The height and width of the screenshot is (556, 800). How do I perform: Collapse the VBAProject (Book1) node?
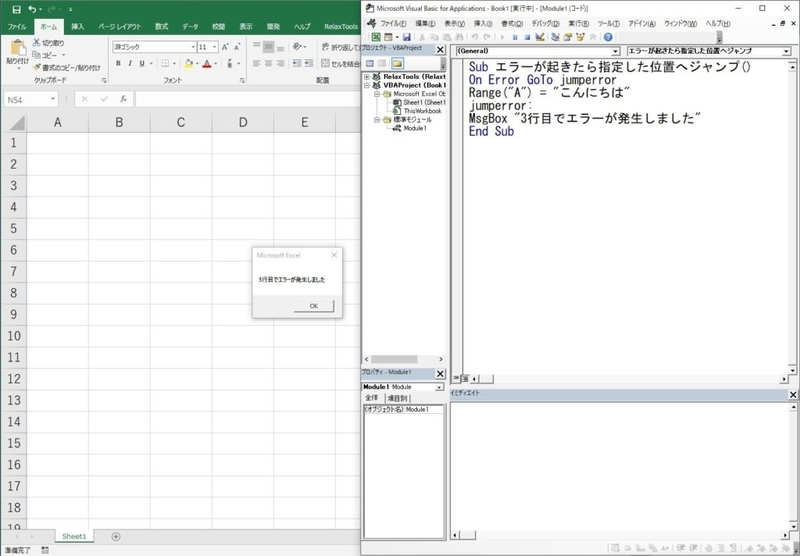(x=367, y=85)
